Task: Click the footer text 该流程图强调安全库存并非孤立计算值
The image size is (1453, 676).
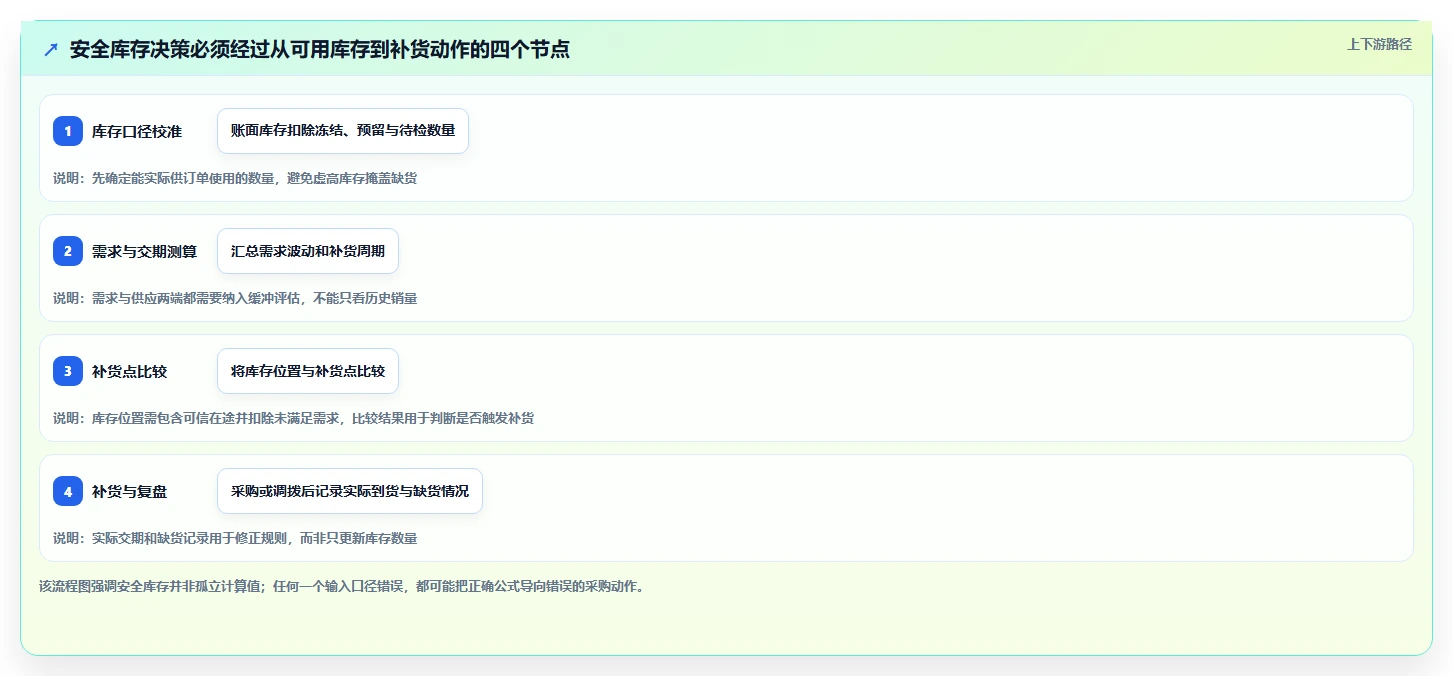Action: click(151, 586)
